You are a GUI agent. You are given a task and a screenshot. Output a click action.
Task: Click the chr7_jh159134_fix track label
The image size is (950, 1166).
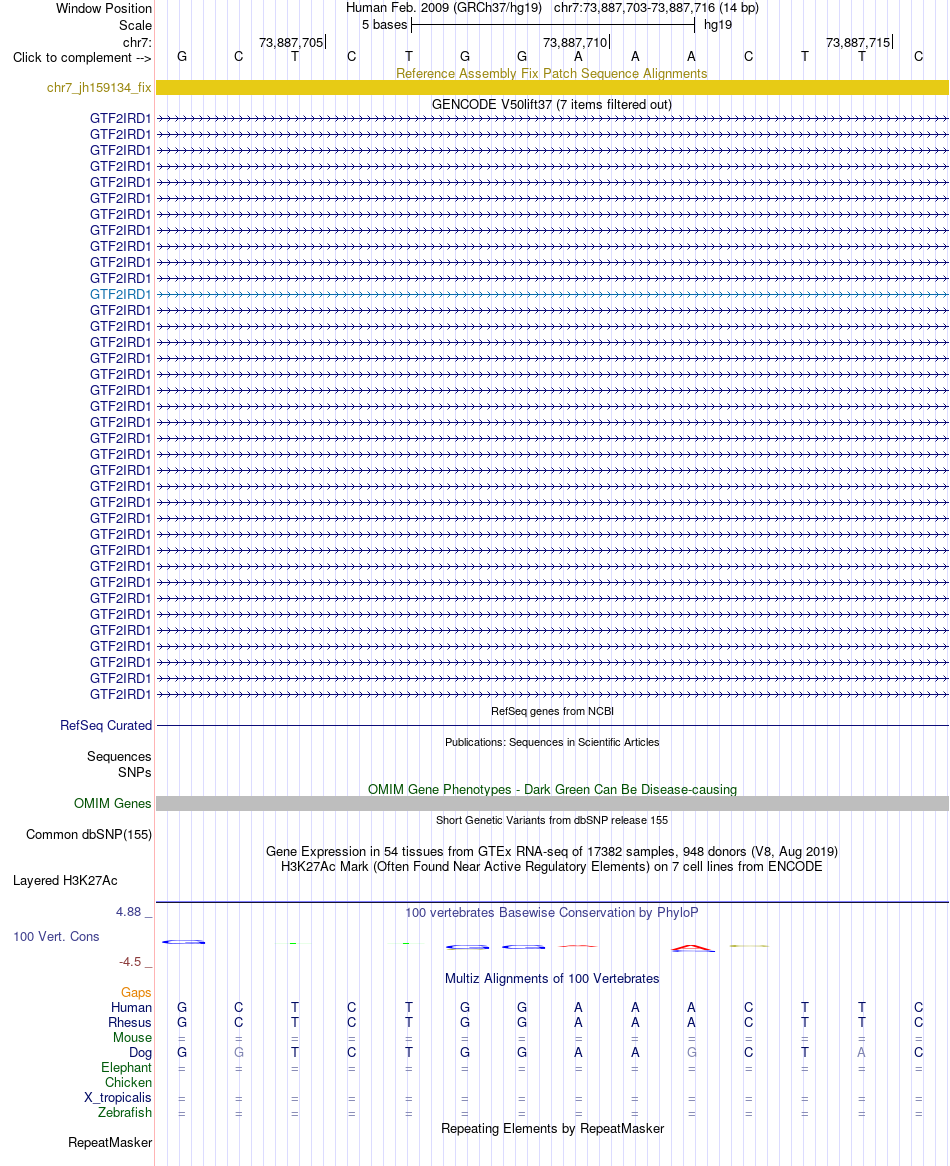[x=99, y=88]
